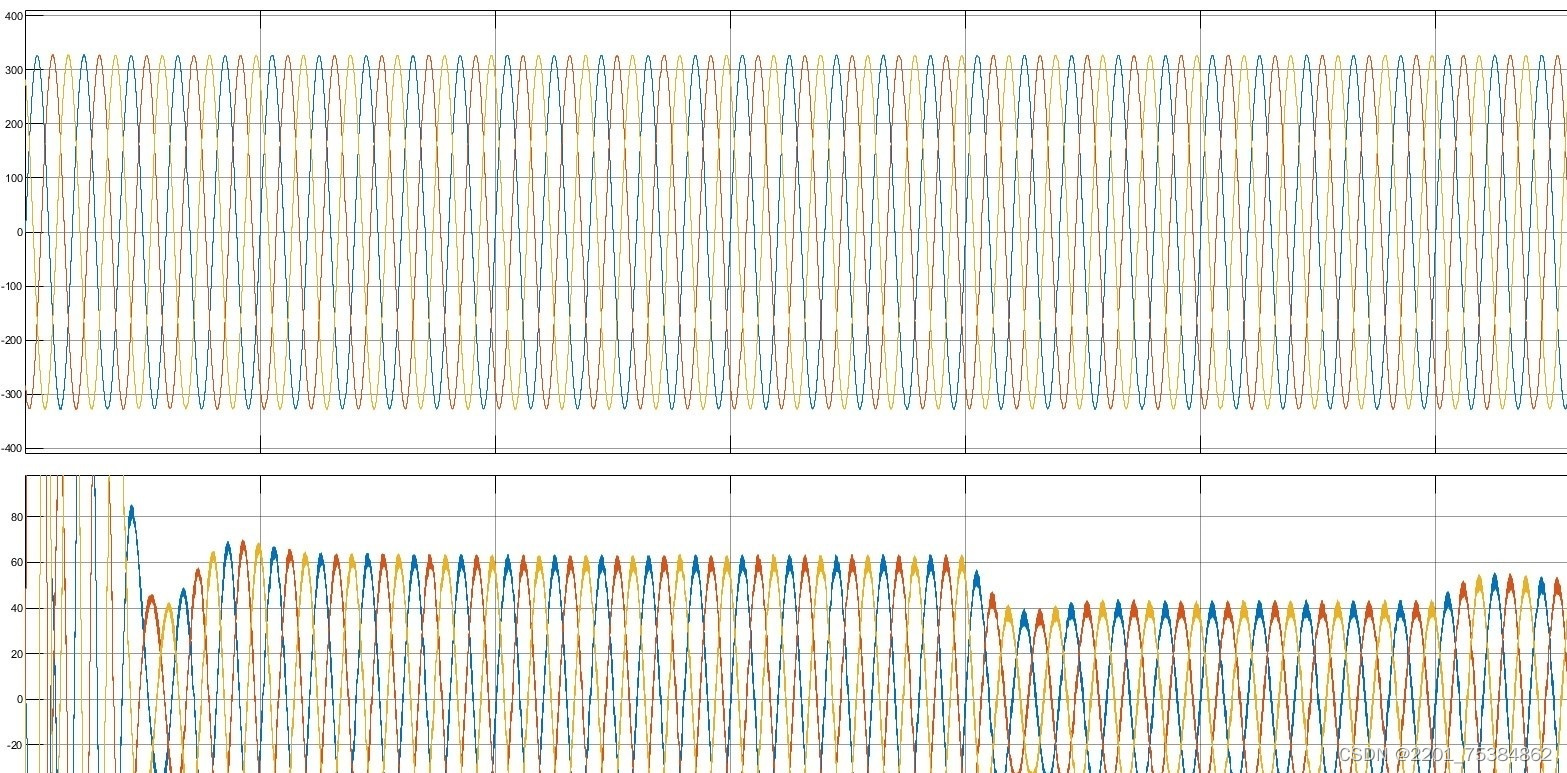The height and width of the screenshot is (773, 1567).
Task: Click the 300 tick label on upper plot
Action: click(x=12, y=70)
